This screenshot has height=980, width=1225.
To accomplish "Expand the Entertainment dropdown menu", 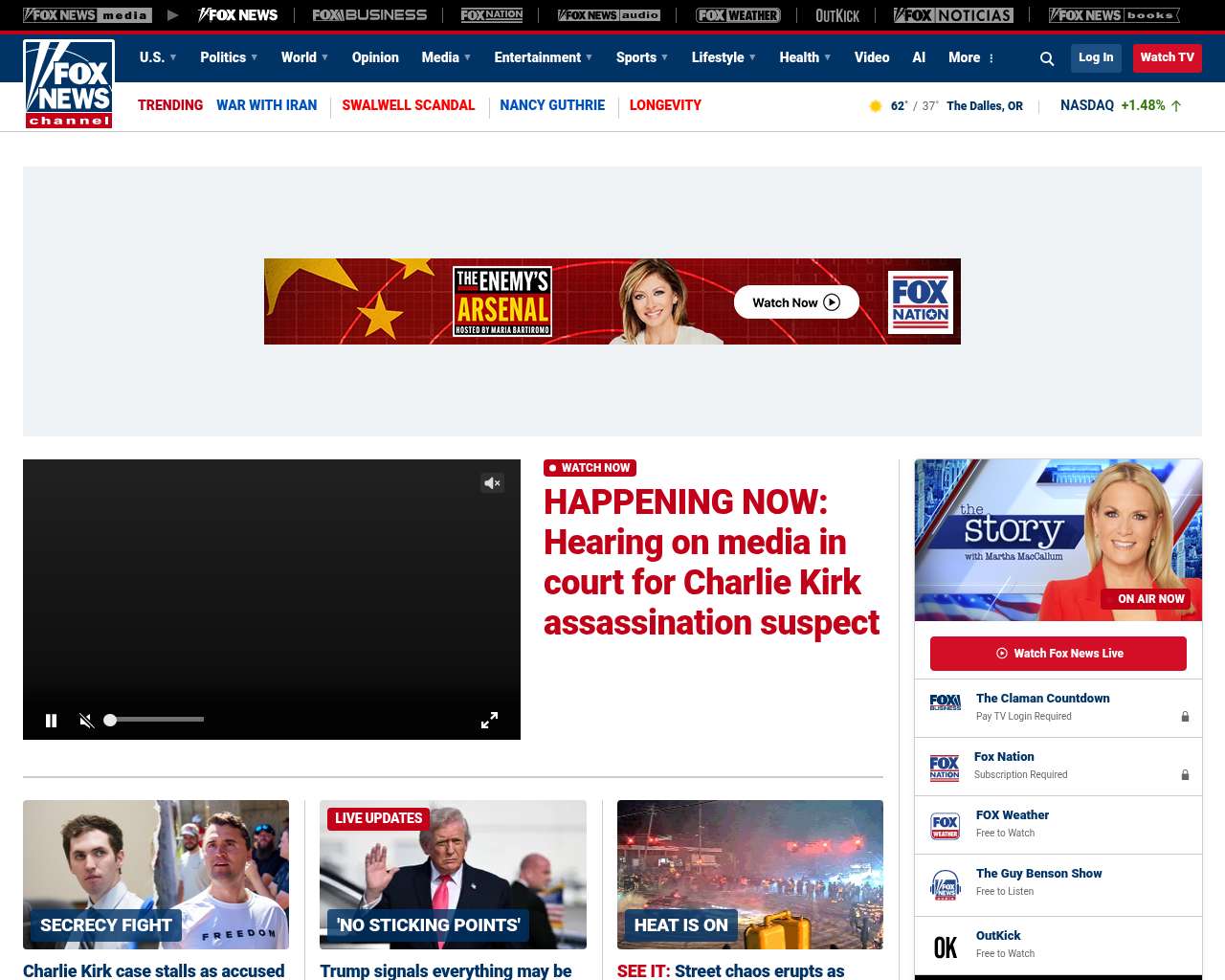I will click(543, 57).
